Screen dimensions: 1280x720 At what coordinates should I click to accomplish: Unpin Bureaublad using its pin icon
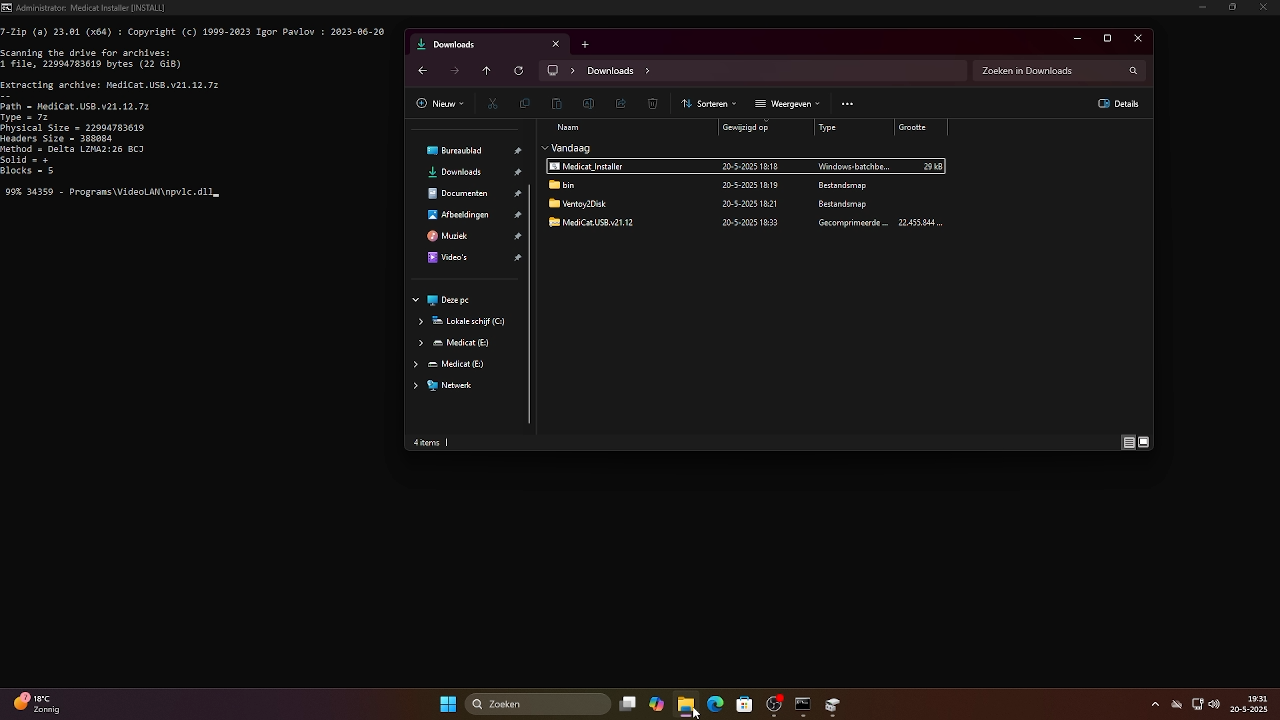(x=518, y=151)
